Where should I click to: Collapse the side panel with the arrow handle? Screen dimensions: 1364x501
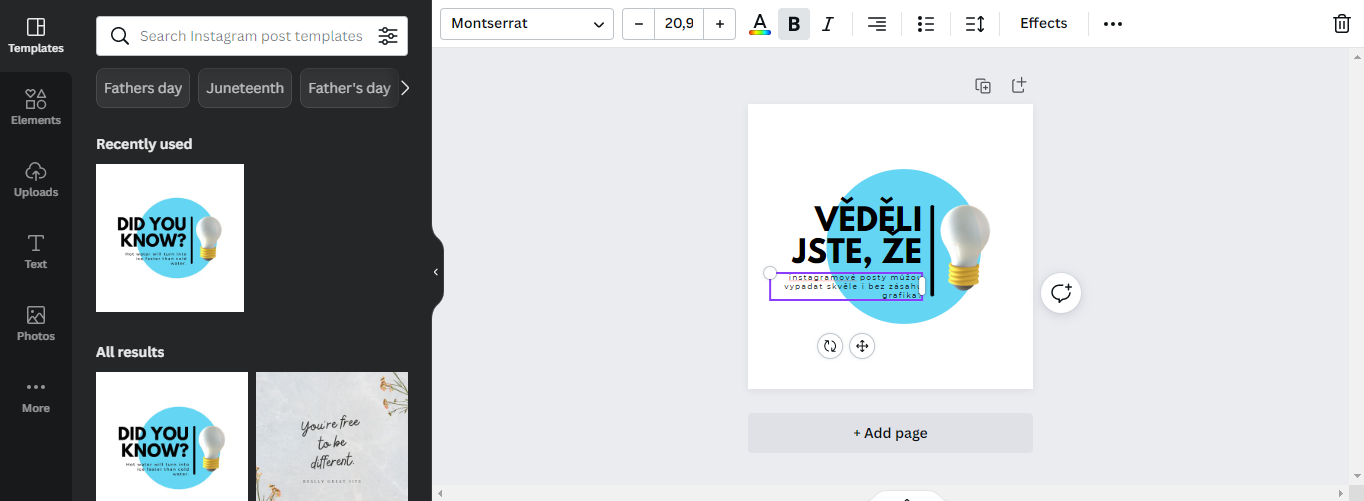[436, 272]
